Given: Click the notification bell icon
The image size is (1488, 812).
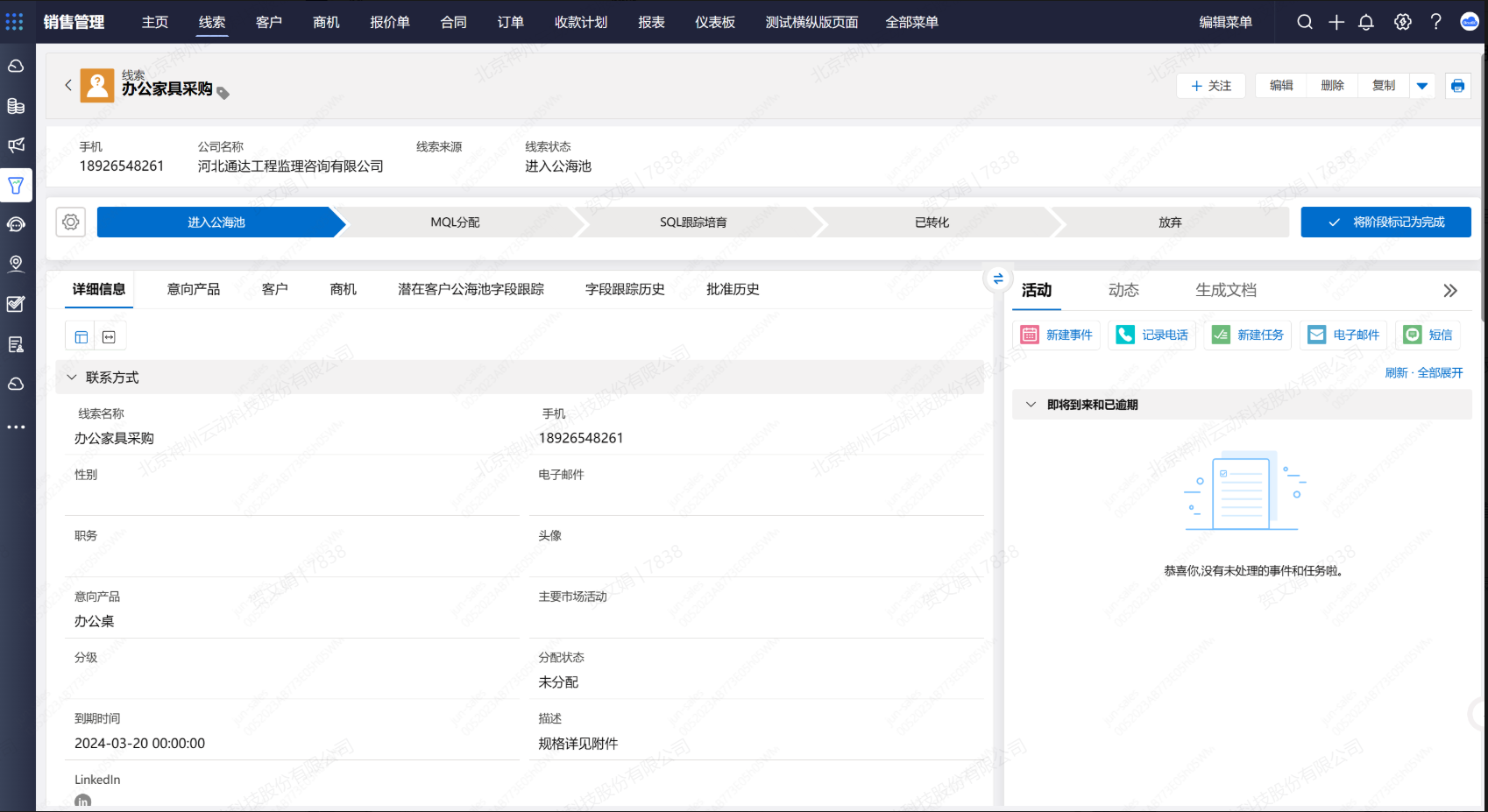Looking at the screenshot, I should pos(1365,22).
